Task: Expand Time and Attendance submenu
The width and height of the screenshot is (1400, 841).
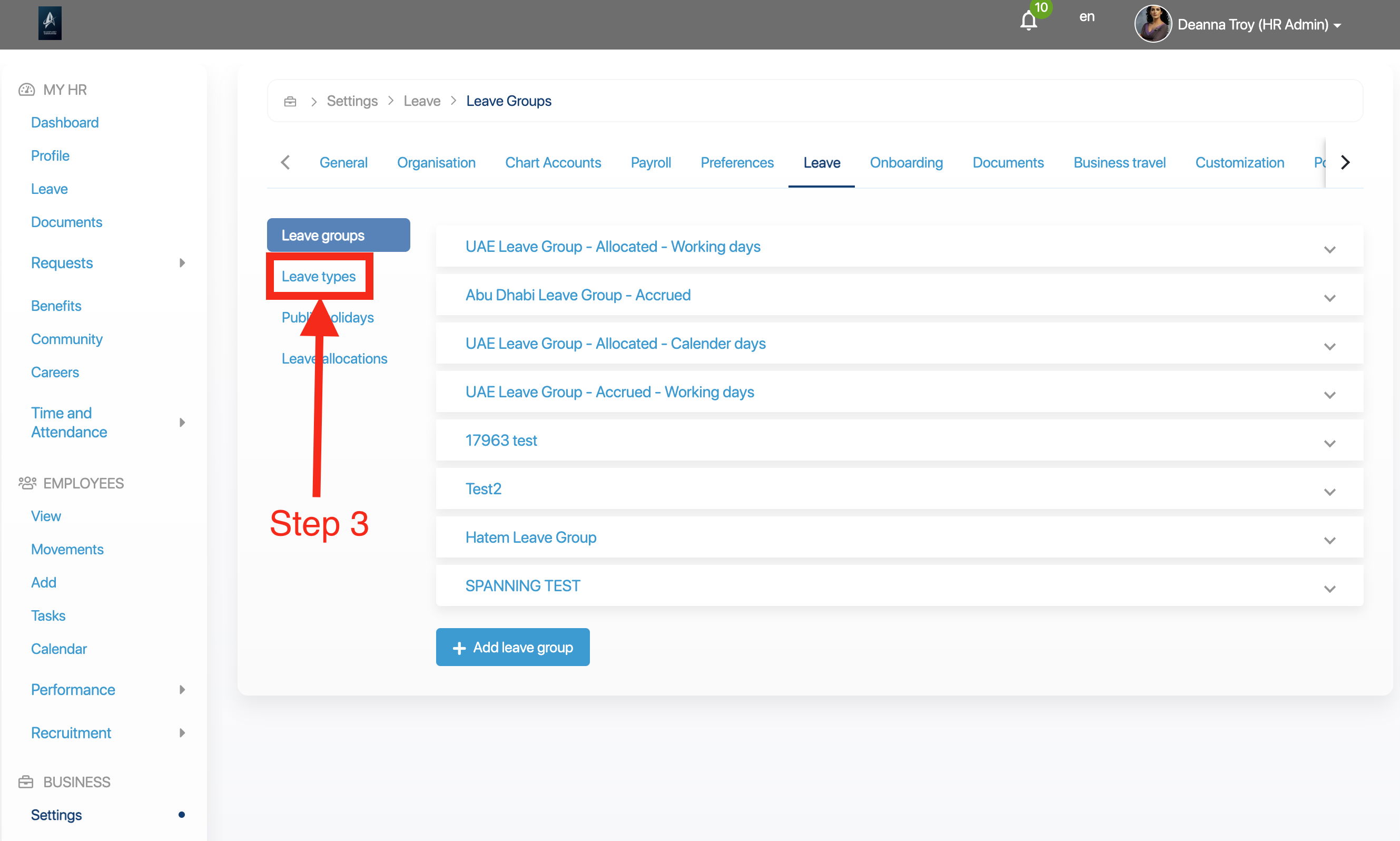Action: click(182, 422)
